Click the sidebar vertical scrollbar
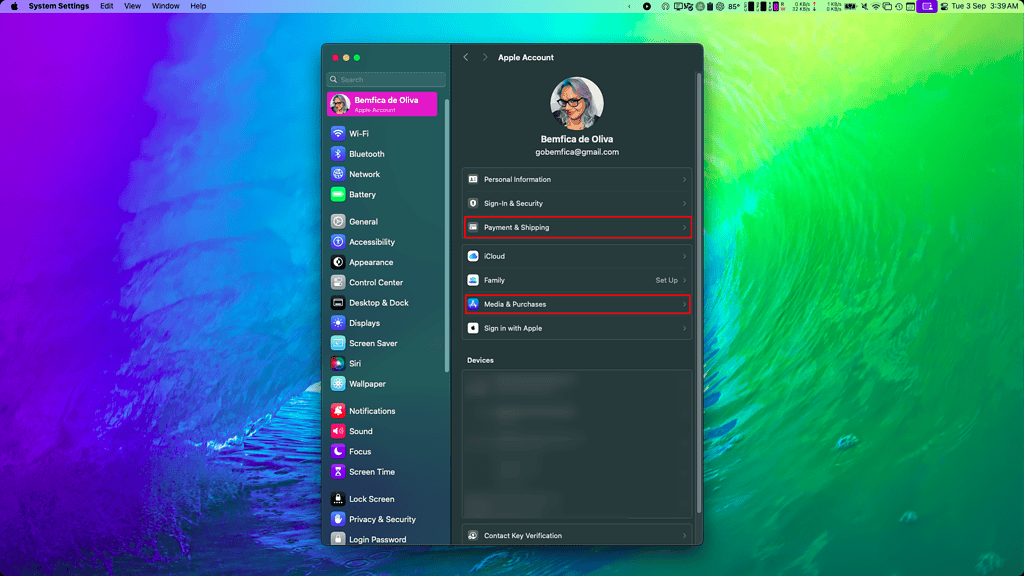1024x576 pixels. pyautogui.click(x=447, y=235)
